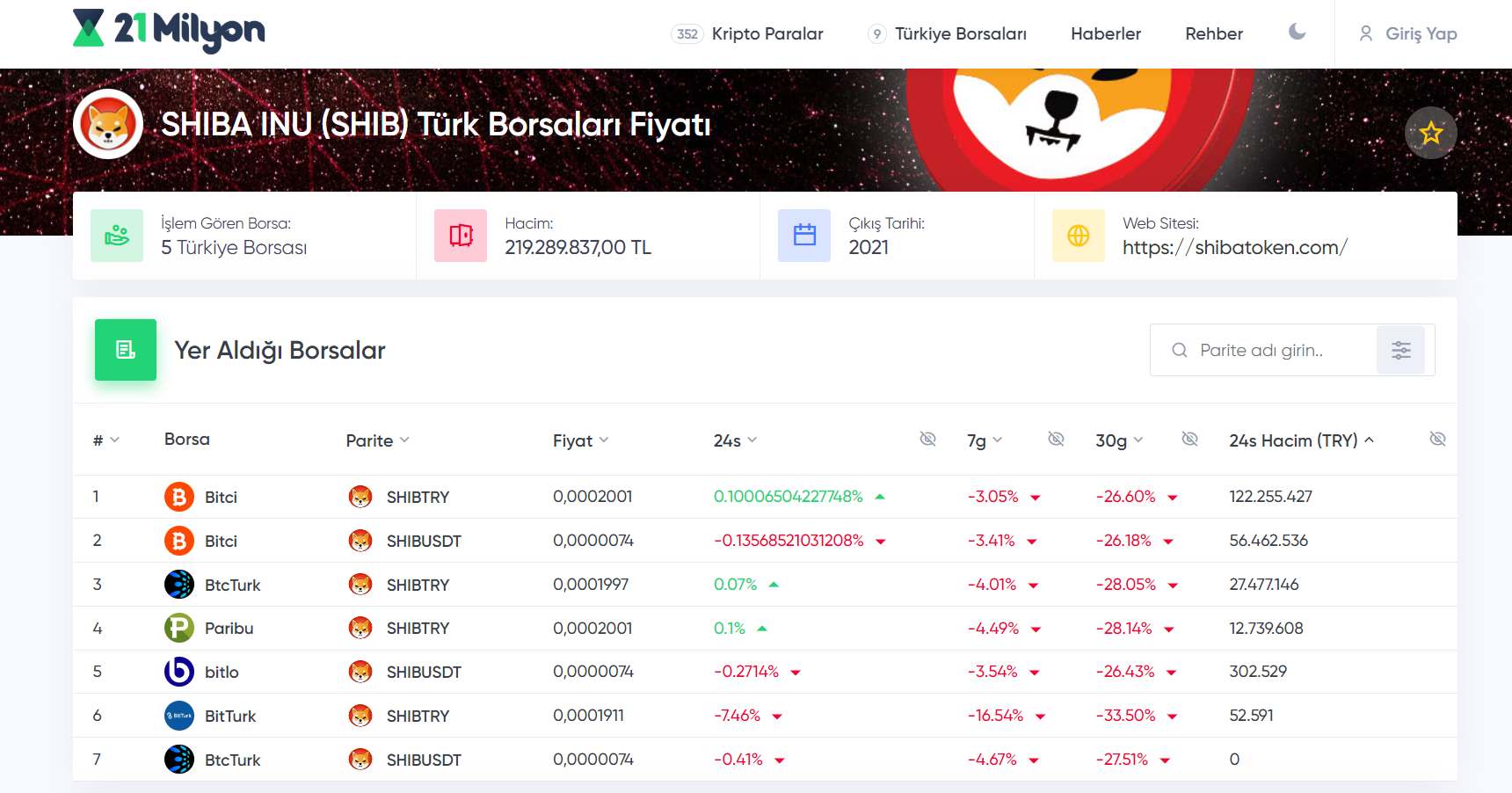Hide the 30g column with eye icon
Image resolution: width=1512 pixels, height=793 pixels.
coord(1189,439)
